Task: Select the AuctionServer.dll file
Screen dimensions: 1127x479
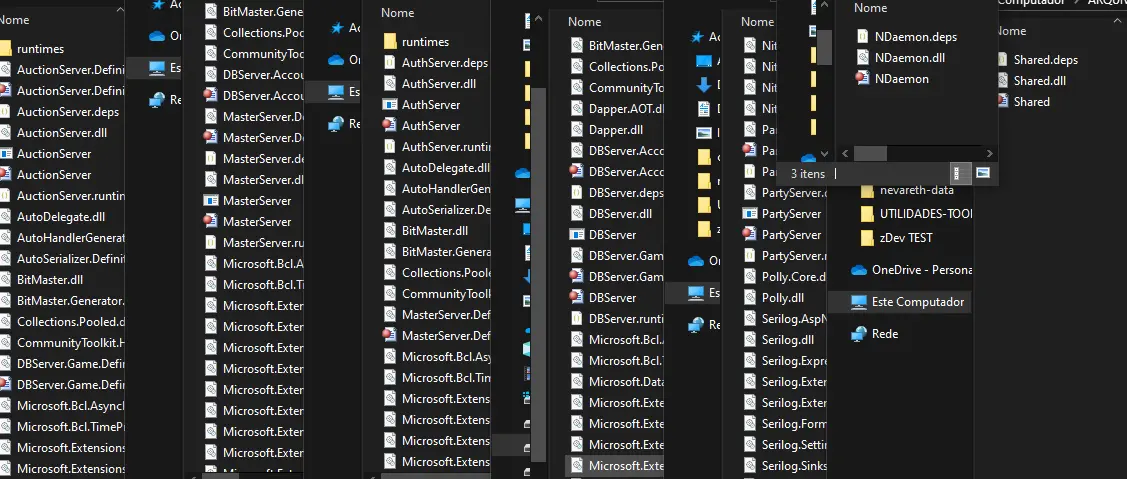Action: 62,132
